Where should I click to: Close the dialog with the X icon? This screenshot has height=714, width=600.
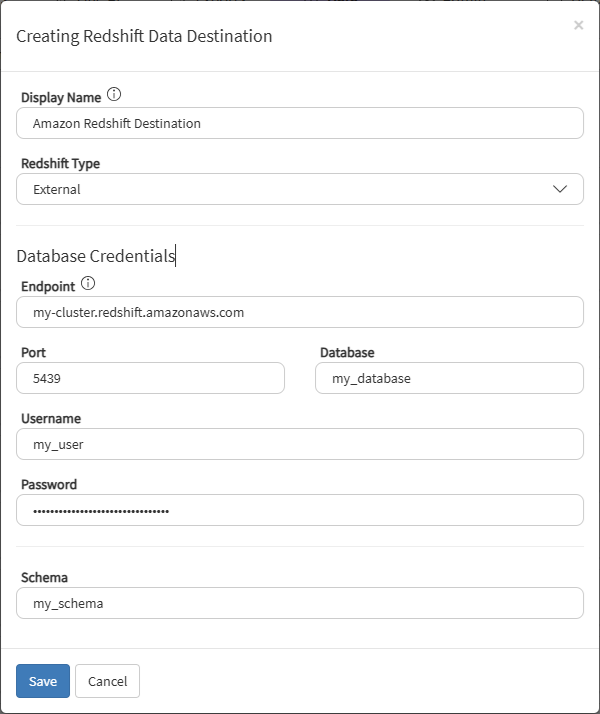[579, 25]
